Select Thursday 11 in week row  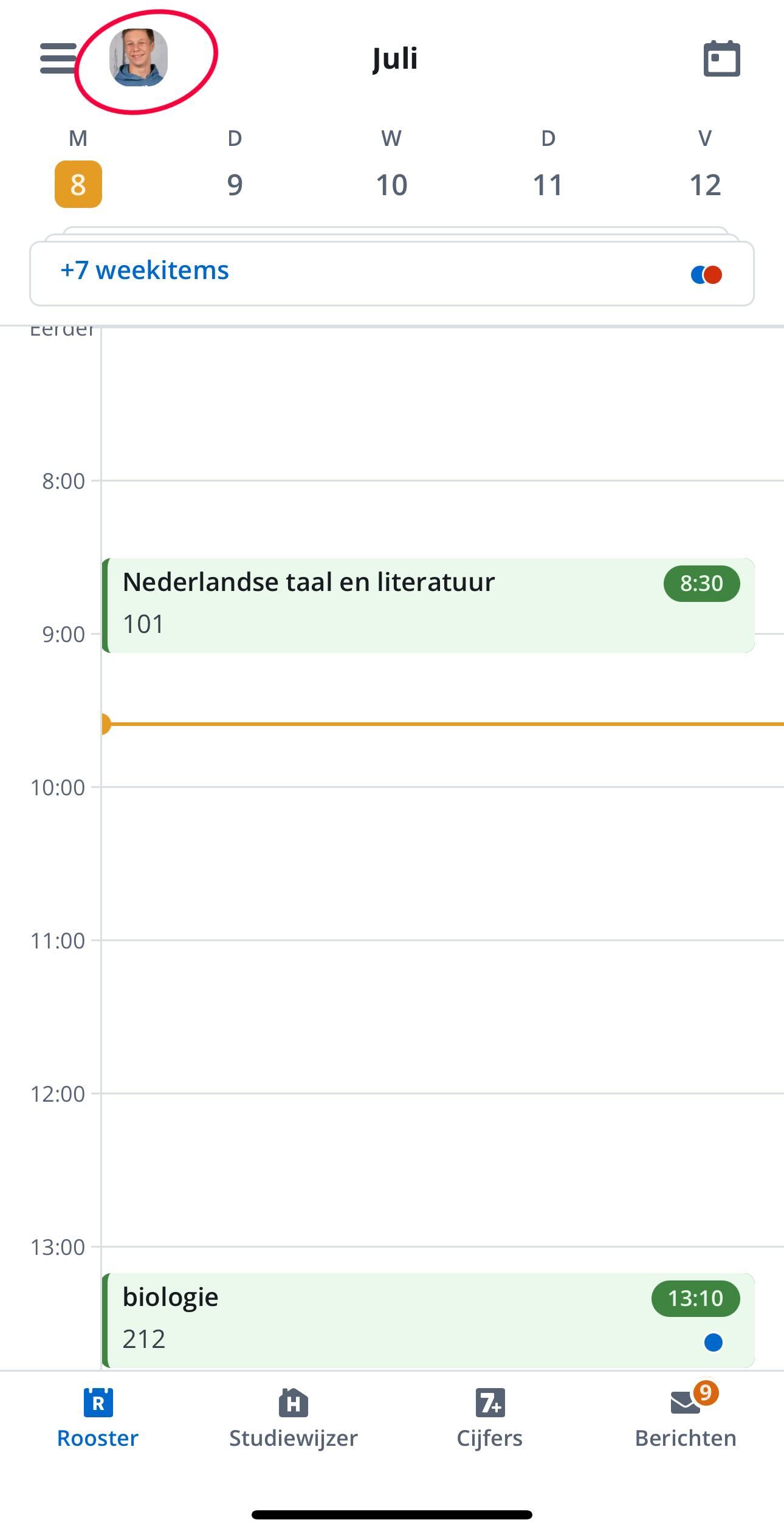[548, 184]
